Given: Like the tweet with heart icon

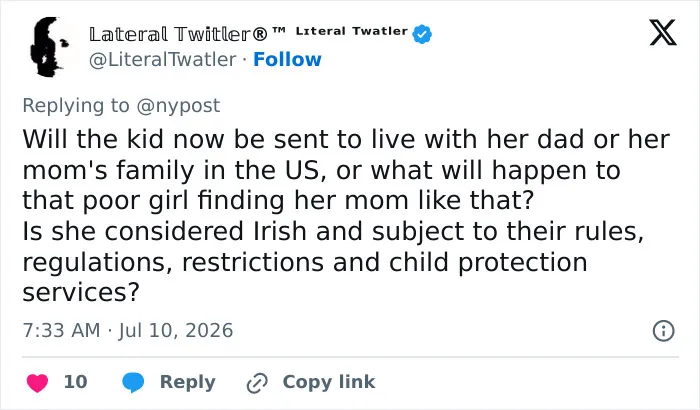Looking at the screenshot, I should (38, 383).
